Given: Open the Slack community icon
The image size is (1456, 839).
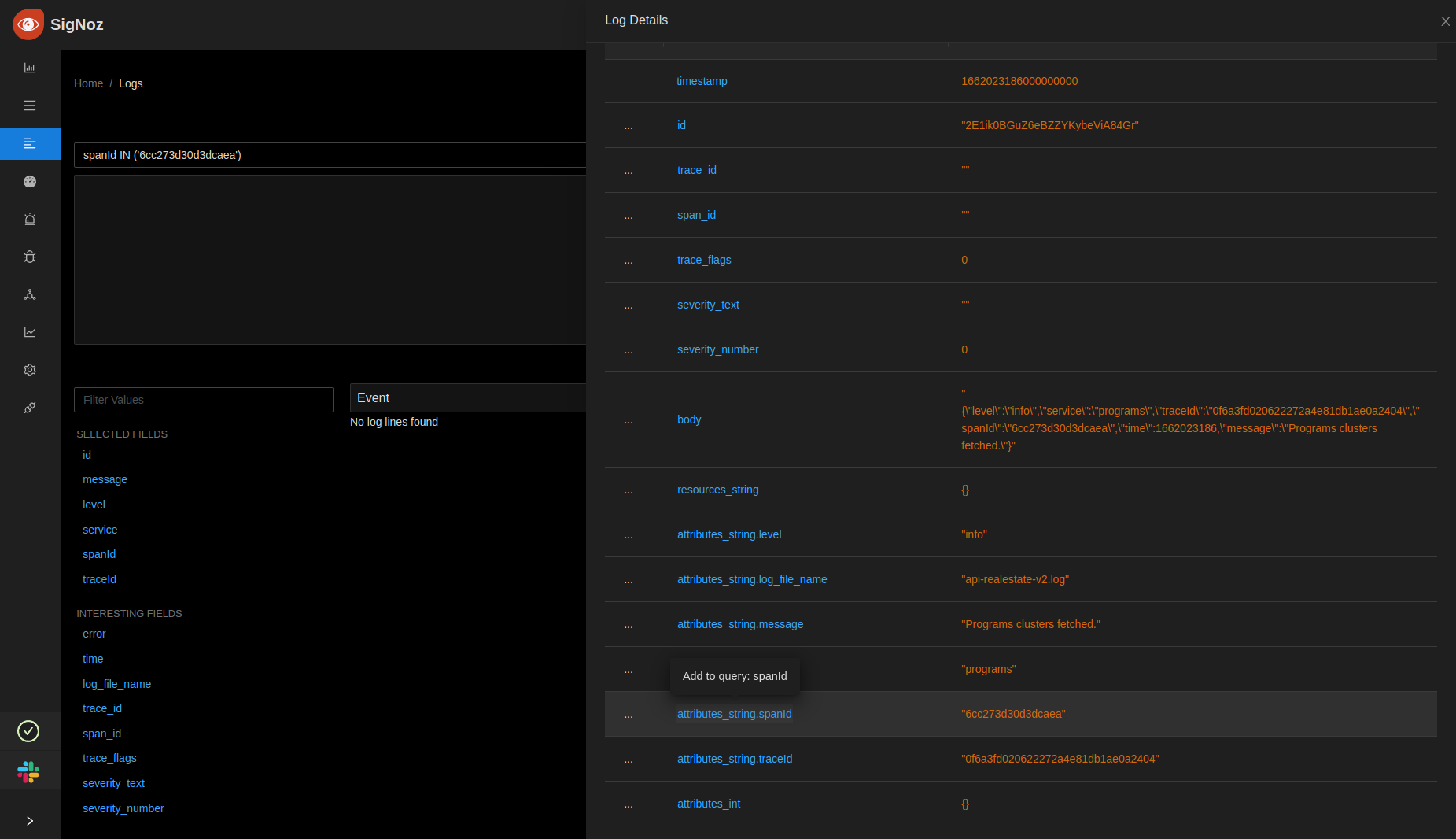Looking at the screenshot, I should coord(28,771).
